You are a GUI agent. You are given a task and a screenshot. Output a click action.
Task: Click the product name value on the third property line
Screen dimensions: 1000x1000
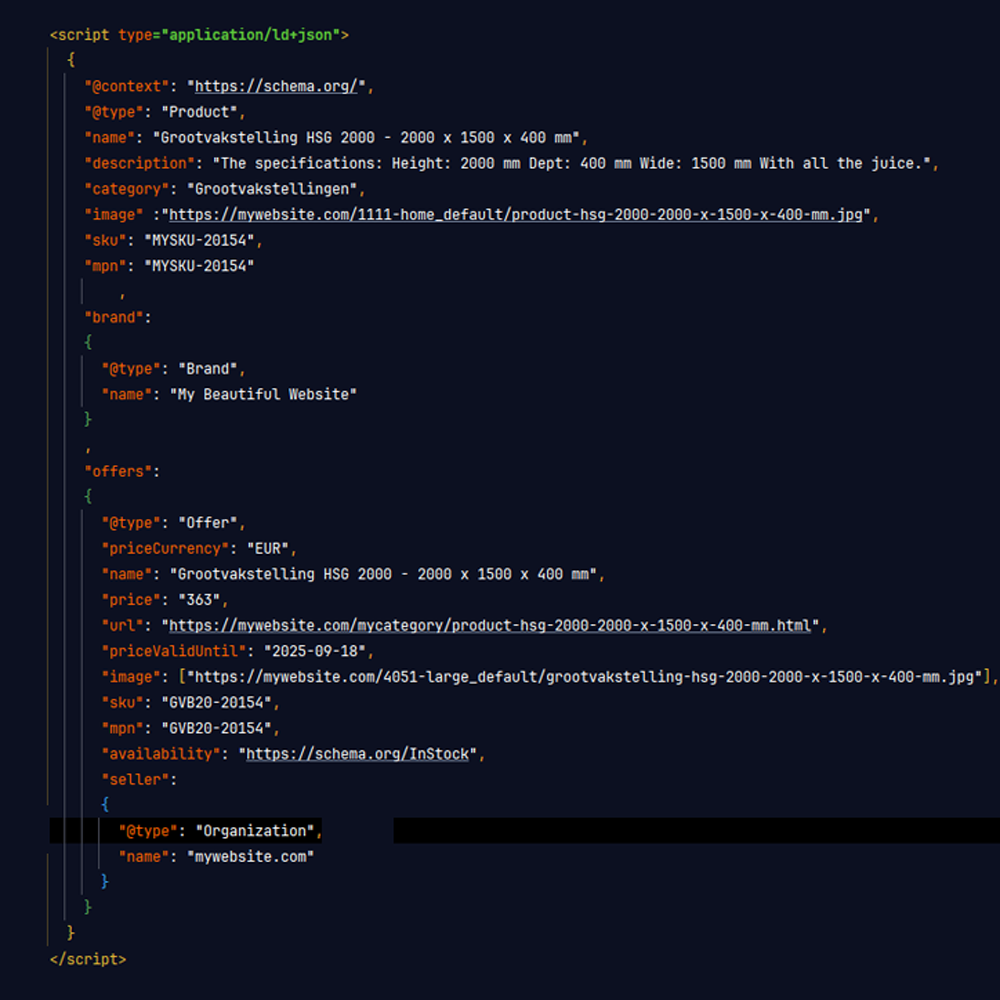pos(365,138)
